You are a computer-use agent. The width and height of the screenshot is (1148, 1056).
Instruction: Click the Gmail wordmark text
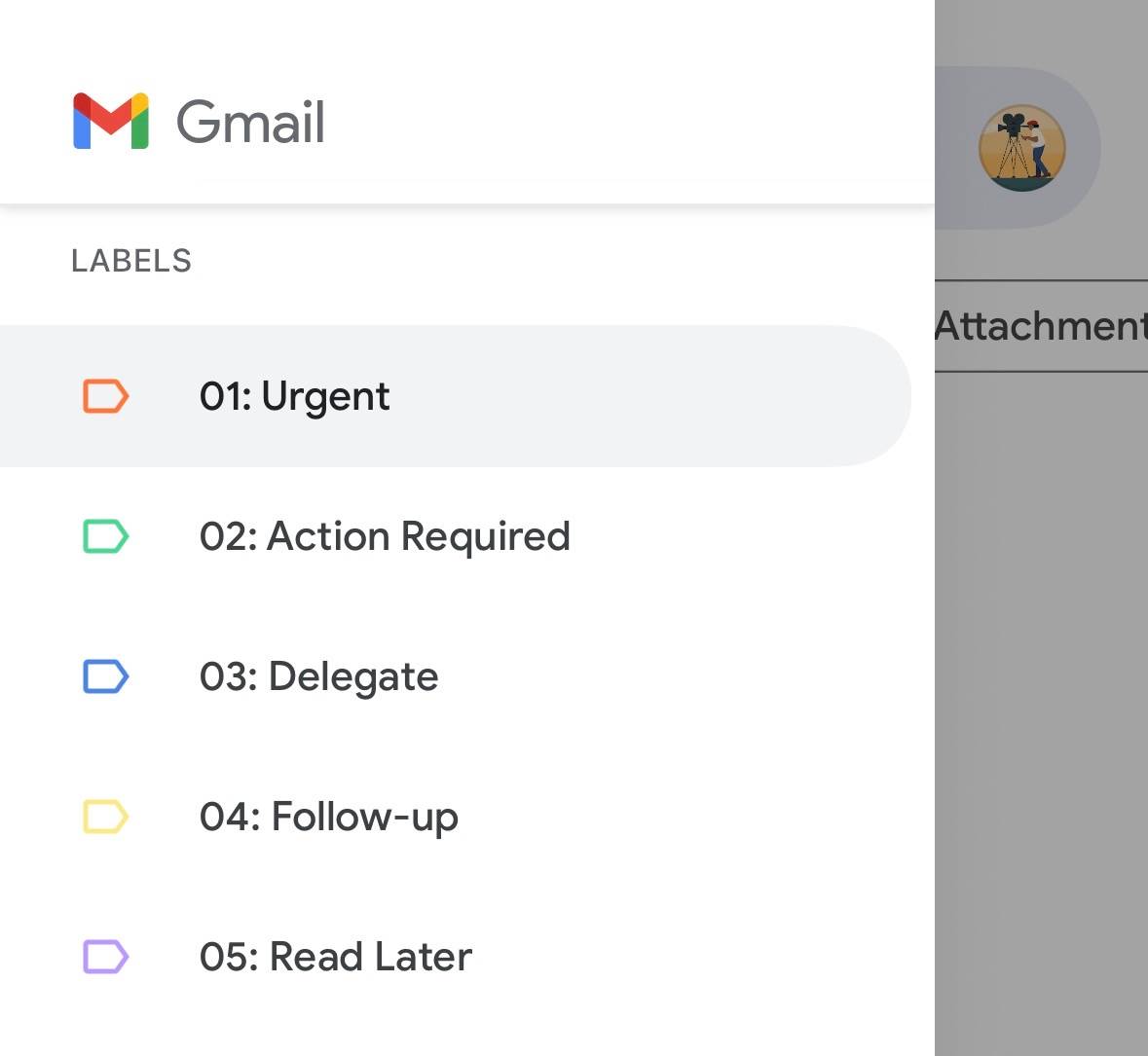[x=250, y=122]
